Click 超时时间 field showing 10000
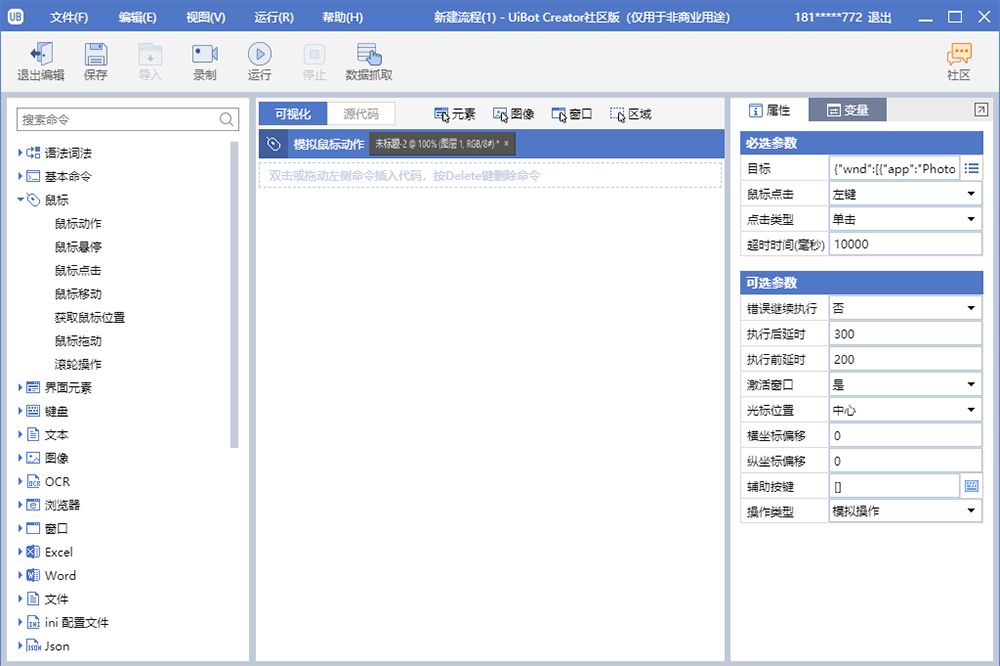 (x=905, y=244)
